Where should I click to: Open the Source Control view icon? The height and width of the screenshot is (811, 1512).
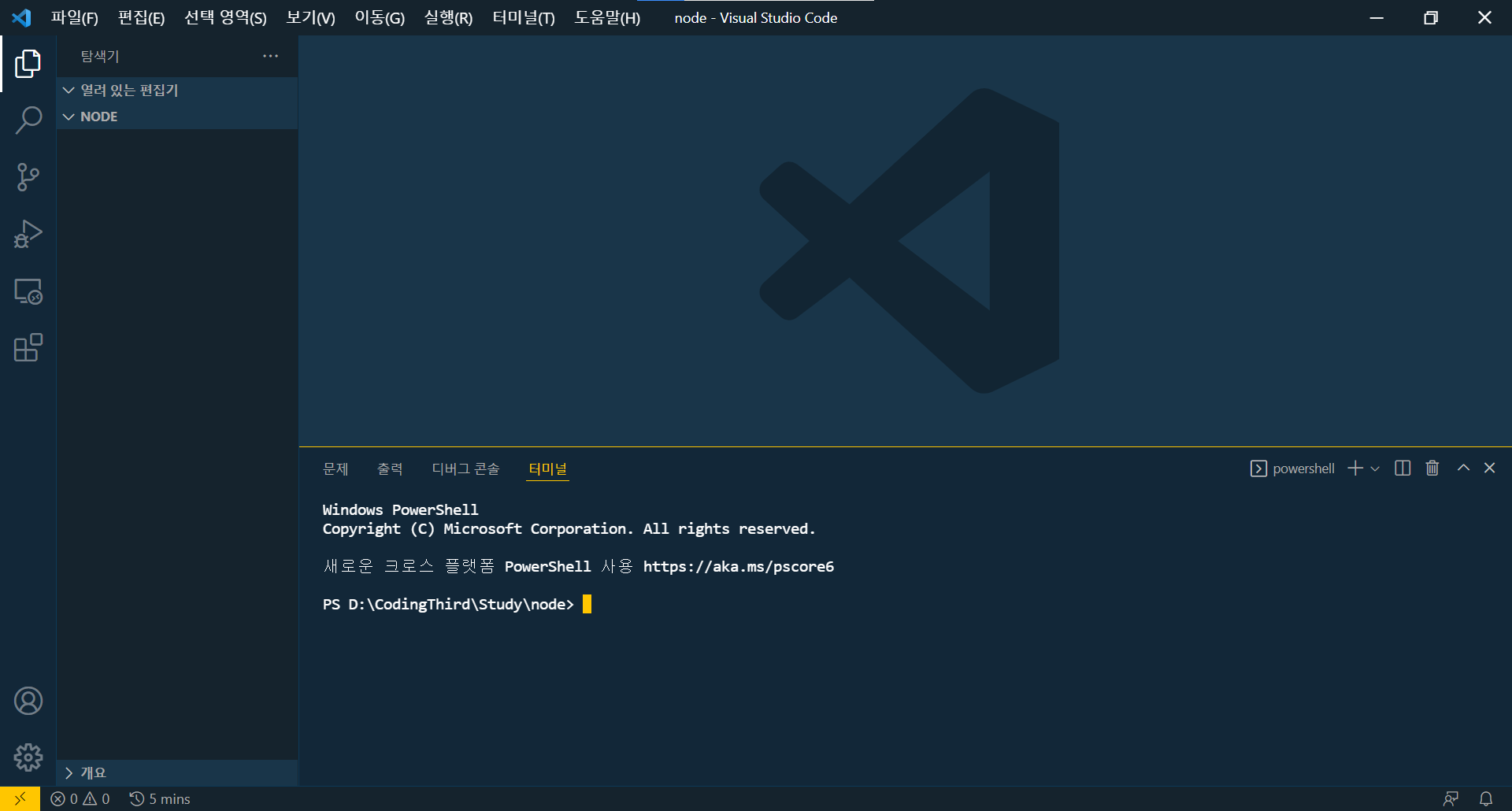tap(28, 177)
